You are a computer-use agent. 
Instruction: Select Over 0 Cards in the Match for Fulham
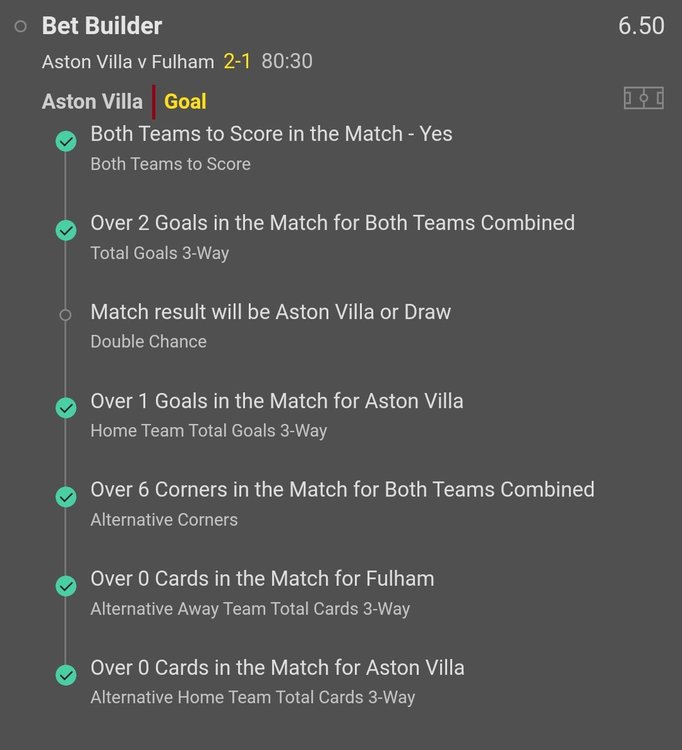(262, 579)
